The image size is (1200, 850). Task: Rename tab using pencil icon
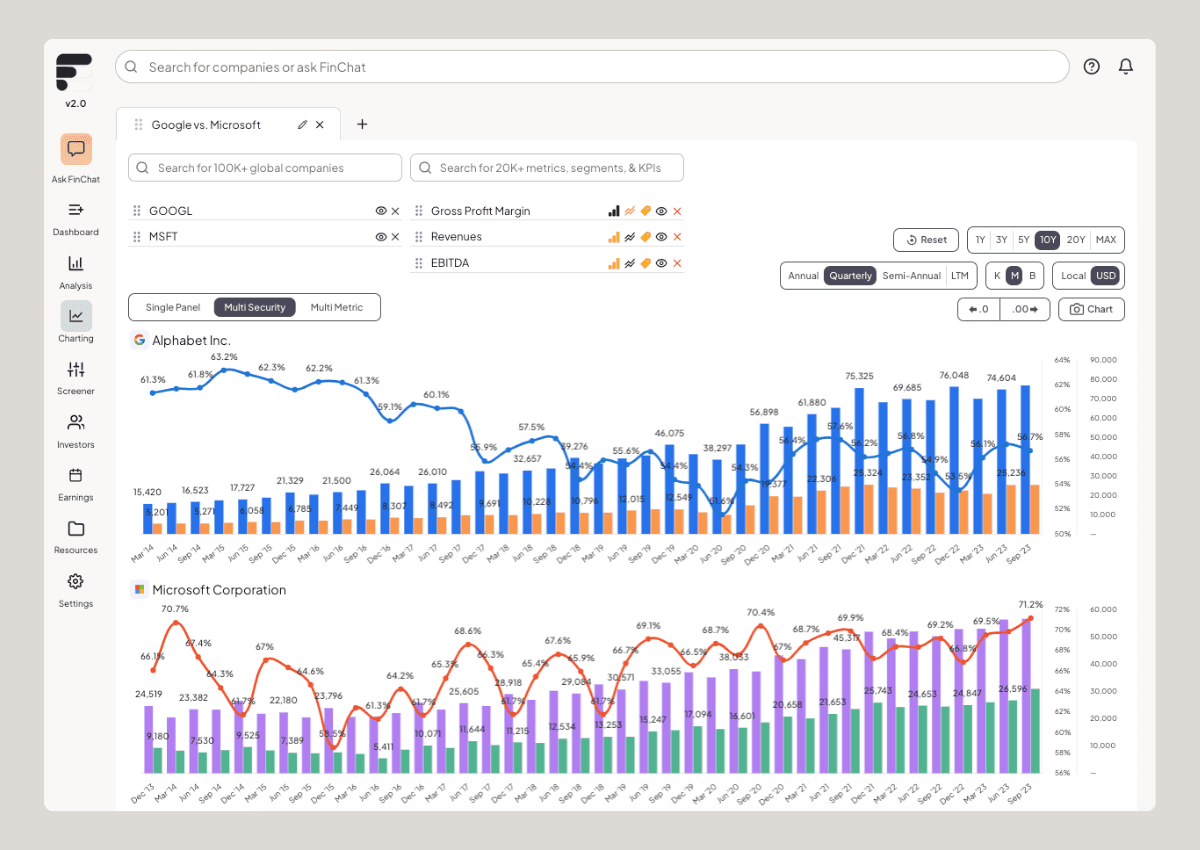click(x=302, y=125)
